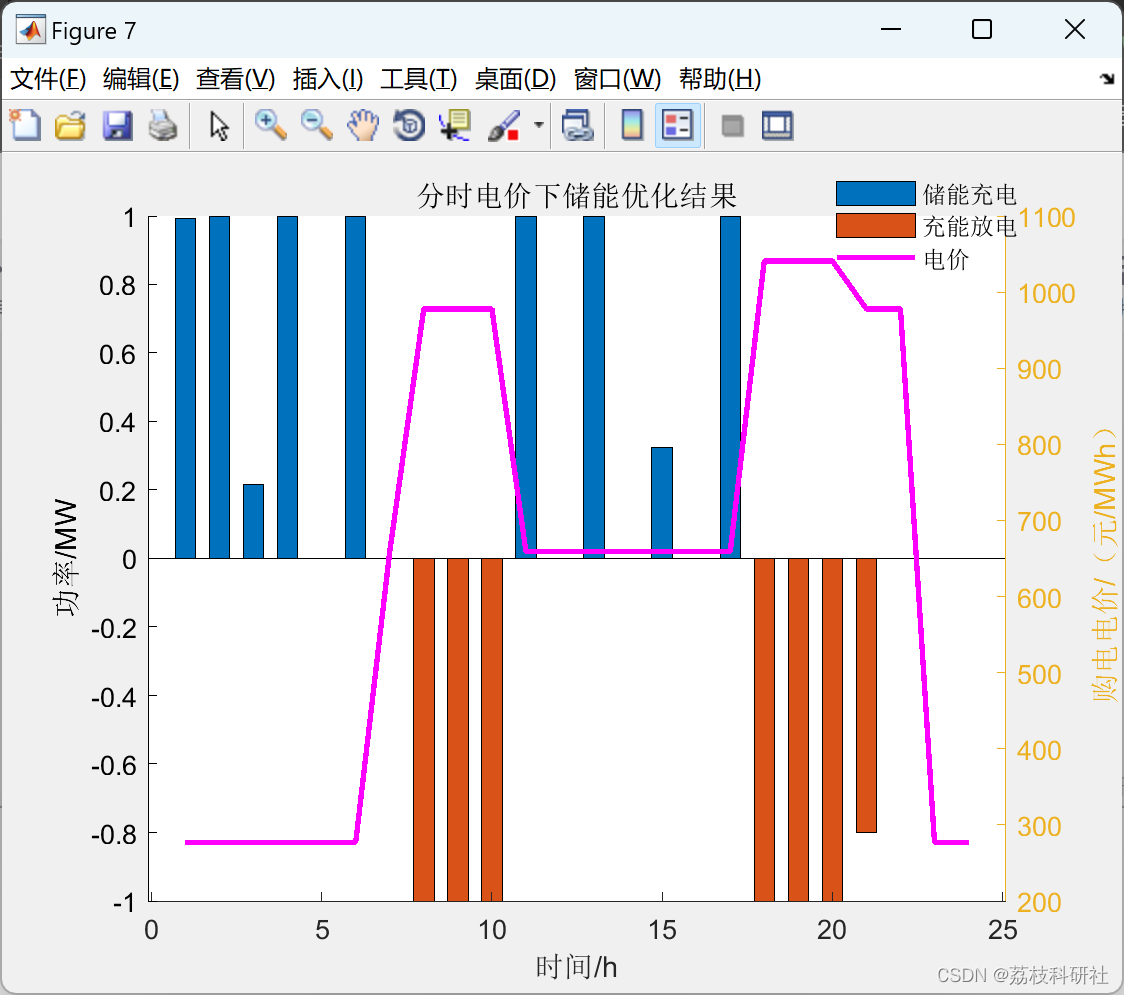
Task: Activate the Brush data tool
Action: (504, 125)
